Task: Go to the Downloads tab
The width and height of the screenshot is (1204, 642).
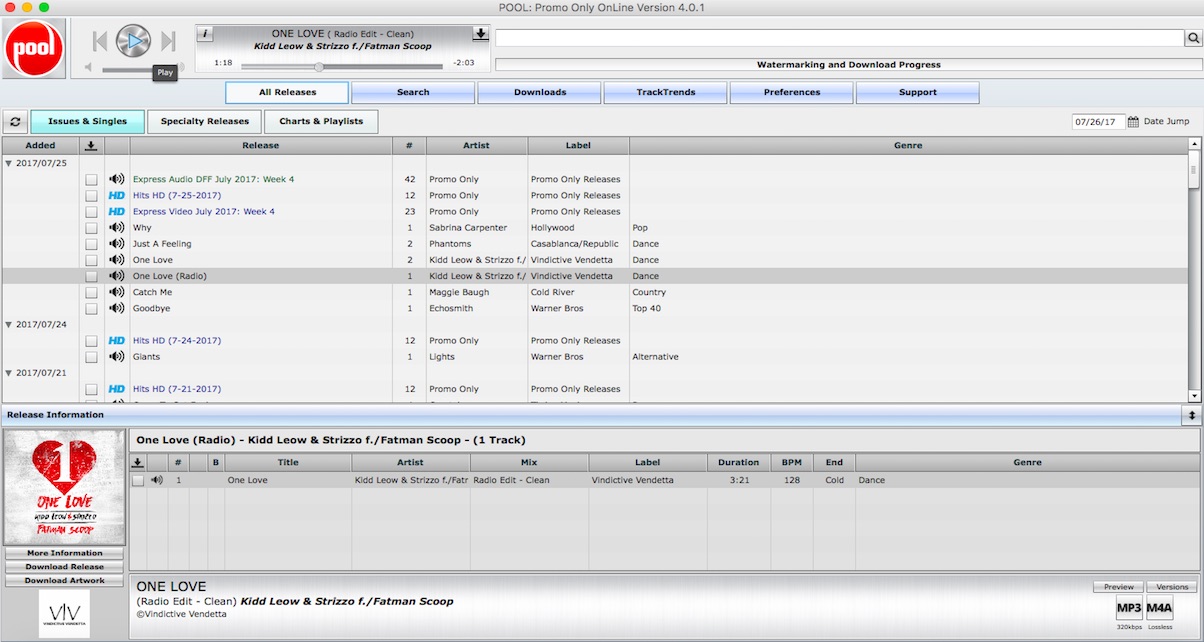Action: coord(540,93)
